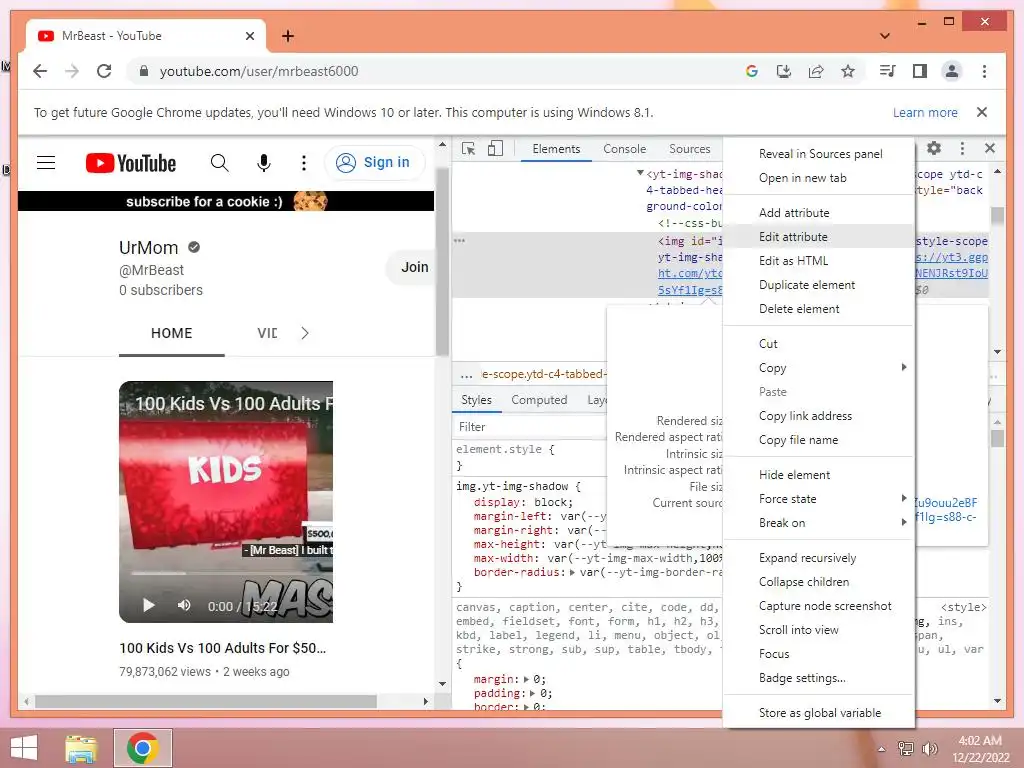This screenshot has height=768, width=1024.
Task: Open Chrome three-dot menu
Action: tap(984, 71)
